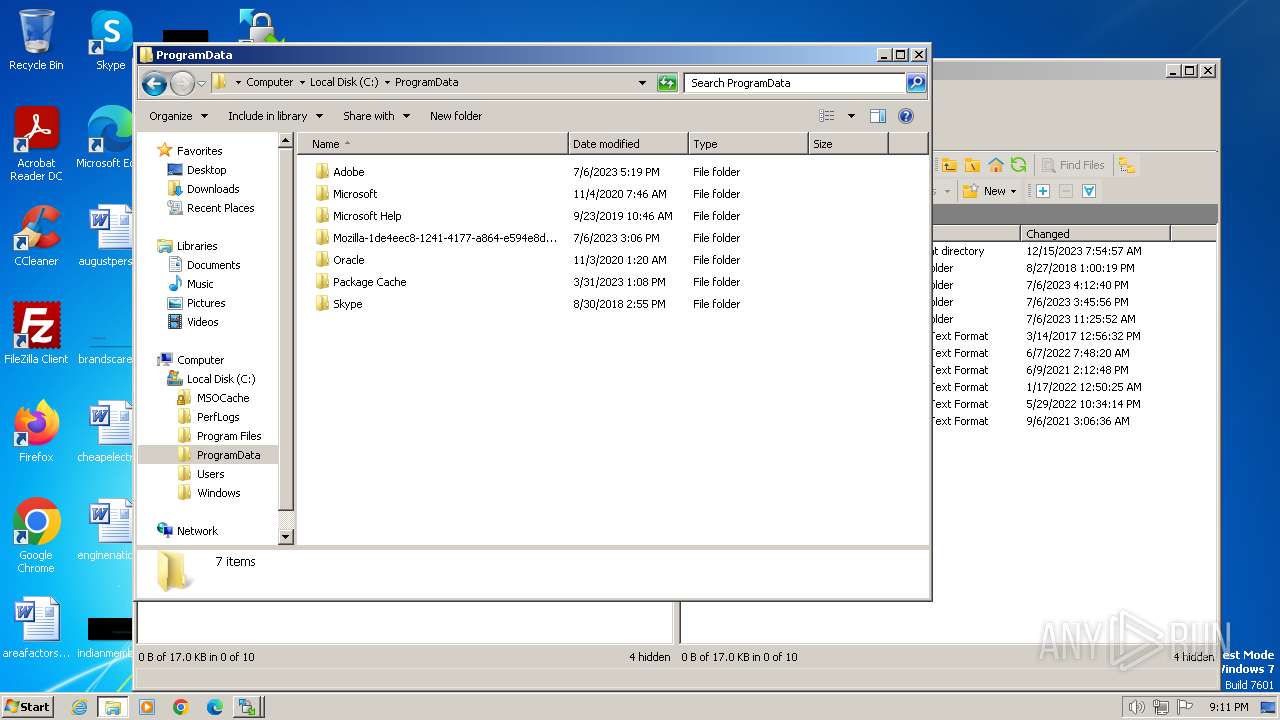Click the filter icon in WinSCP toolbar
Screen dimensions: 1280x720
[x=1089, y=191]
